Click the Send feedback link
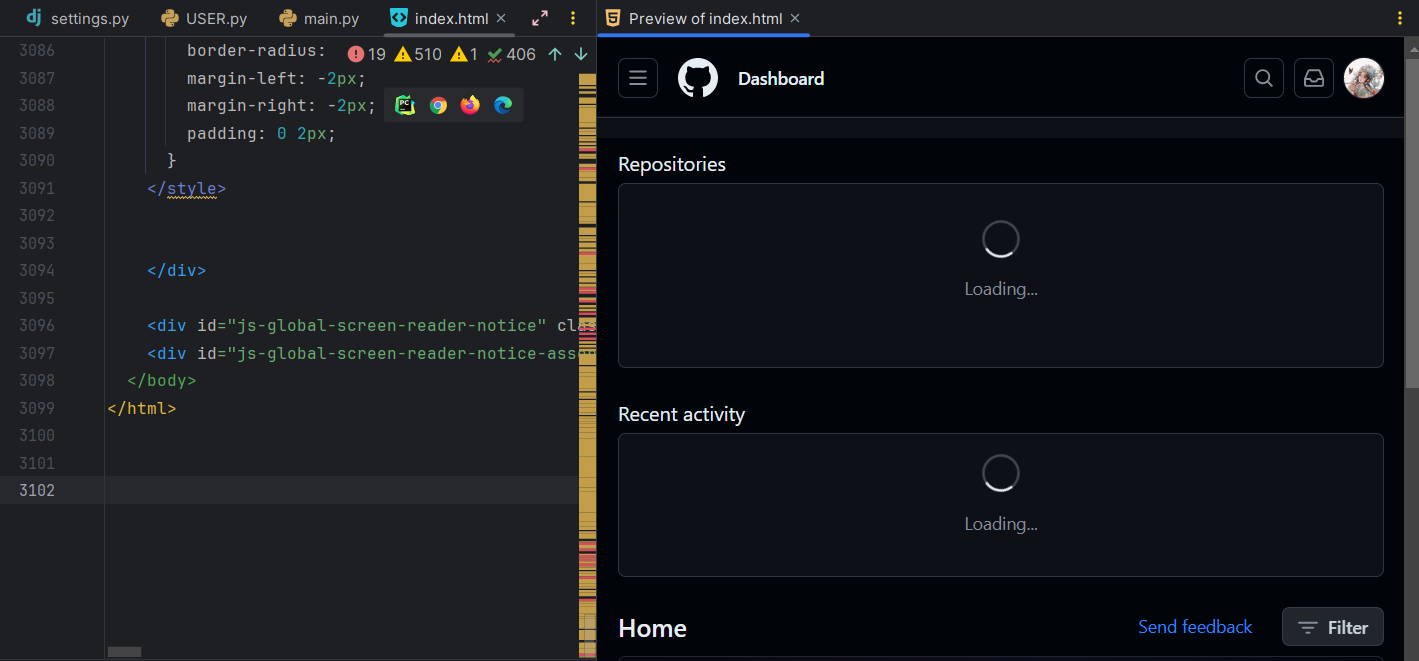The image size is (1419, 661). 1195,627
